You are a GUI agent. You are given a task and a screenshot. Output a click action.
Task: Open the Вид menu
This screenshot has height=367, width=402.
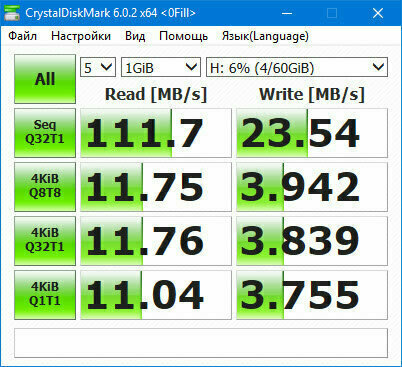(x=135, y=36)
